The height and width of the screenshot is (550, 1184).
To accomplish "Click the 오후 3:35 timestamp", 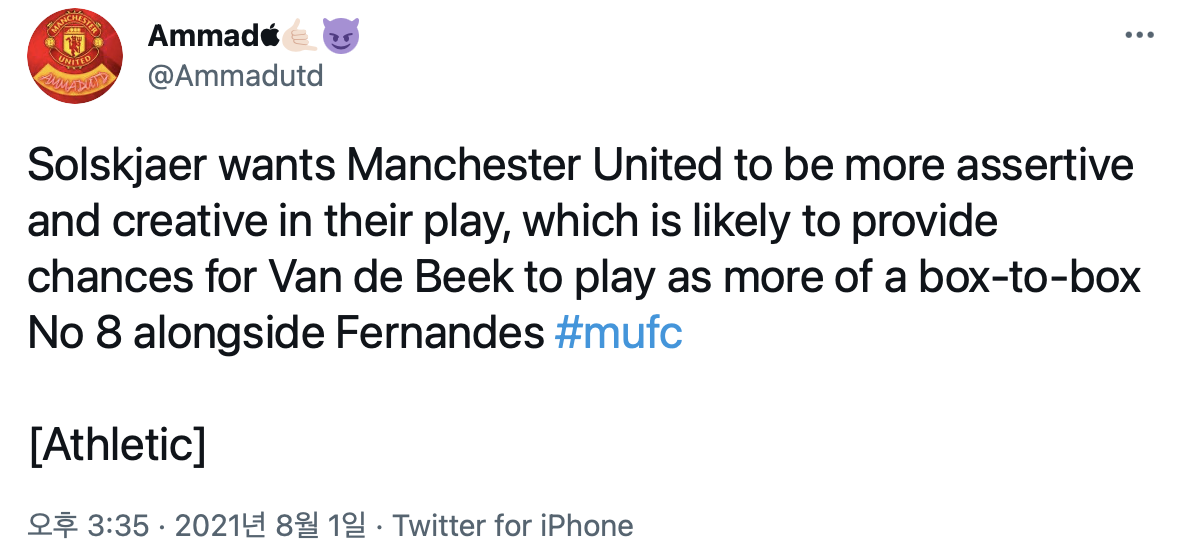I will (89, 525).
